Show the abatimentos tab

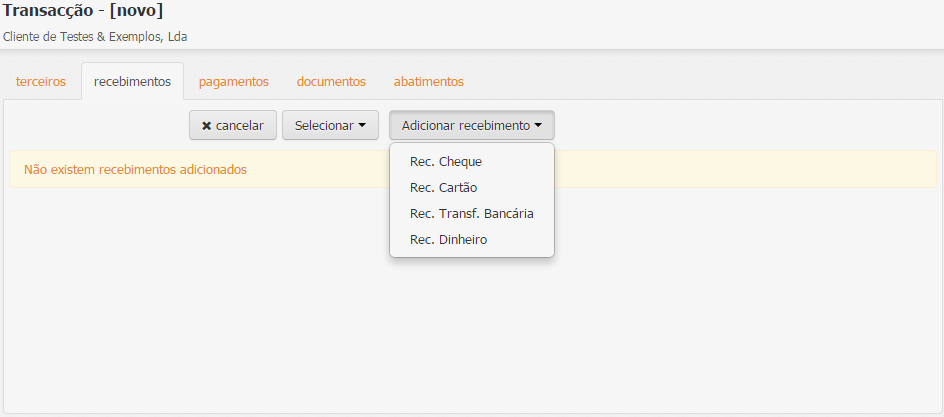click(428, 82)
